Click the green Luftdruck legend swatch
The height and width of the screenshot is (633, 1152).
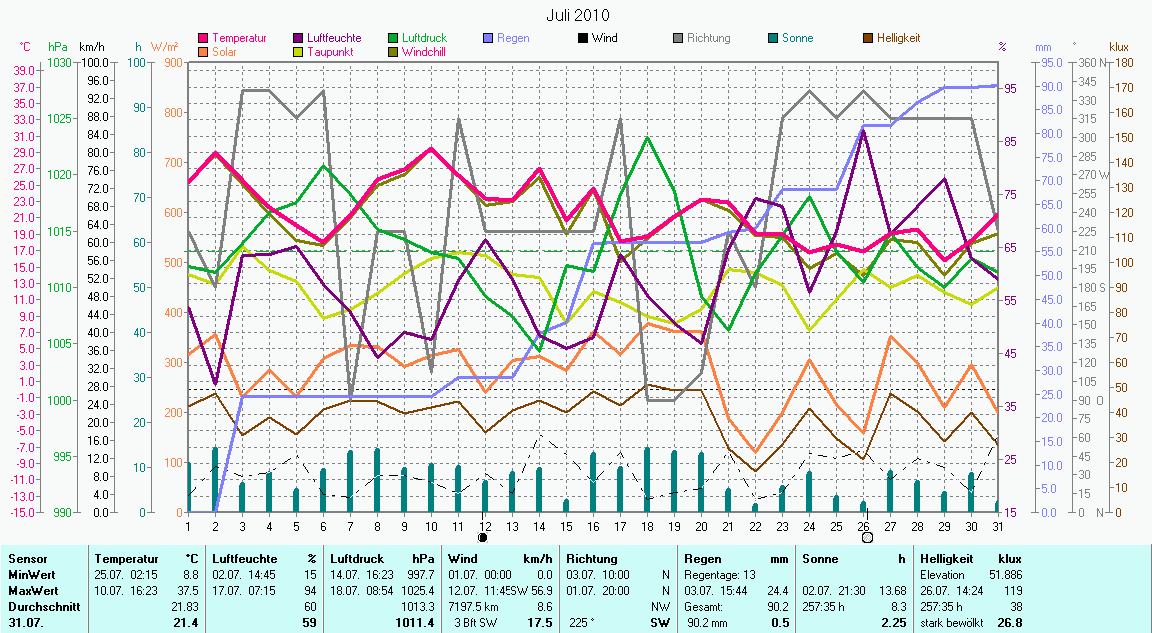393,39
